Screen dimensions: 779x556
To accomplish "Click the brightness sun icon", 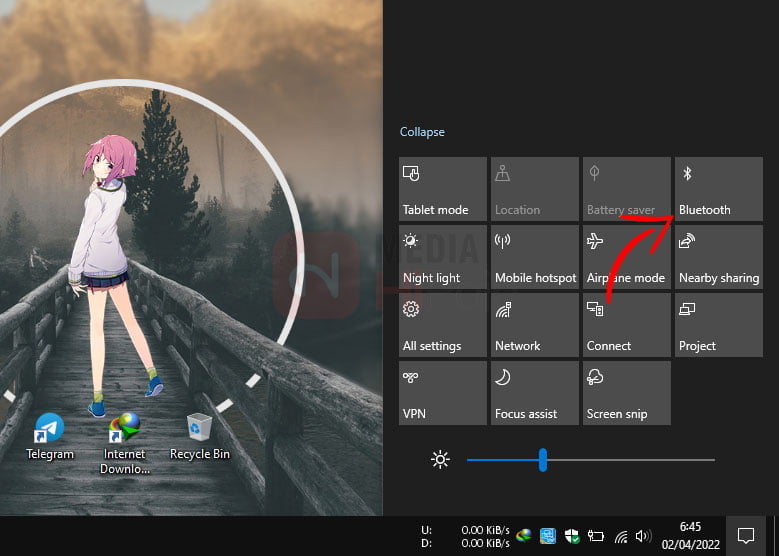I will pos(440,460).
